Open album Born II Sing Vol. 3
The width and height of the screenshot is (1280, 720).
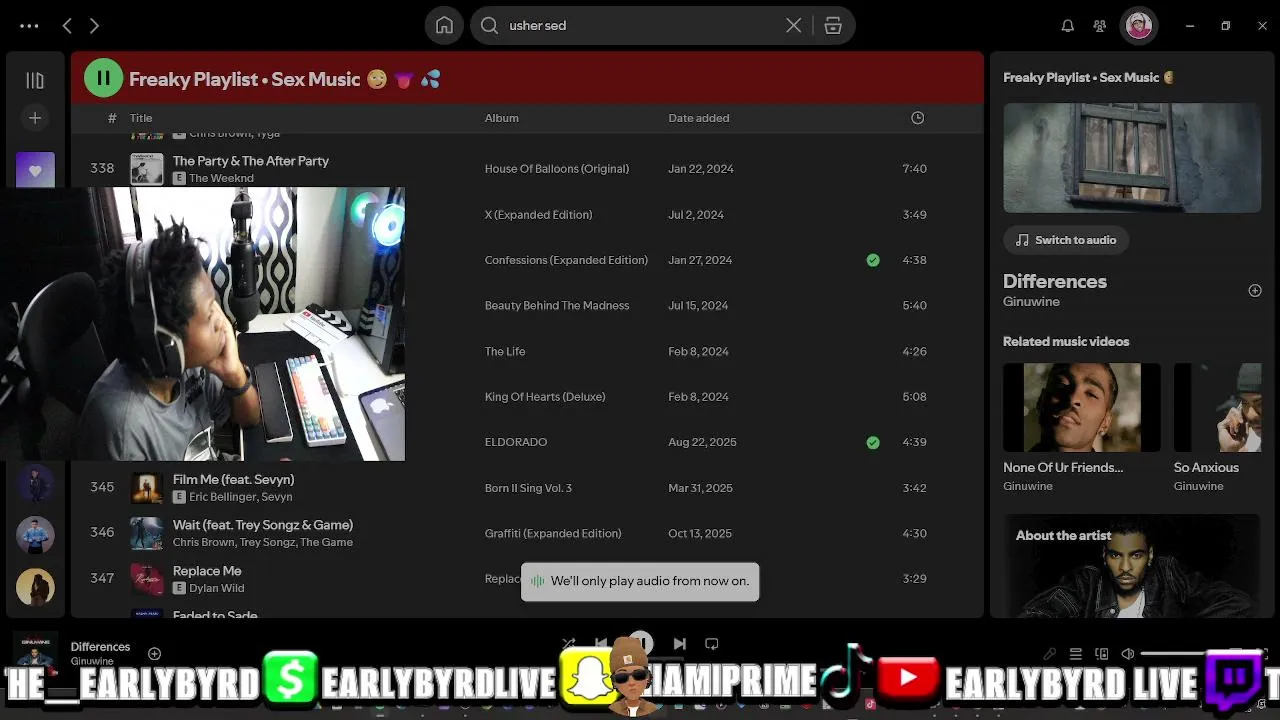point(528,488)
